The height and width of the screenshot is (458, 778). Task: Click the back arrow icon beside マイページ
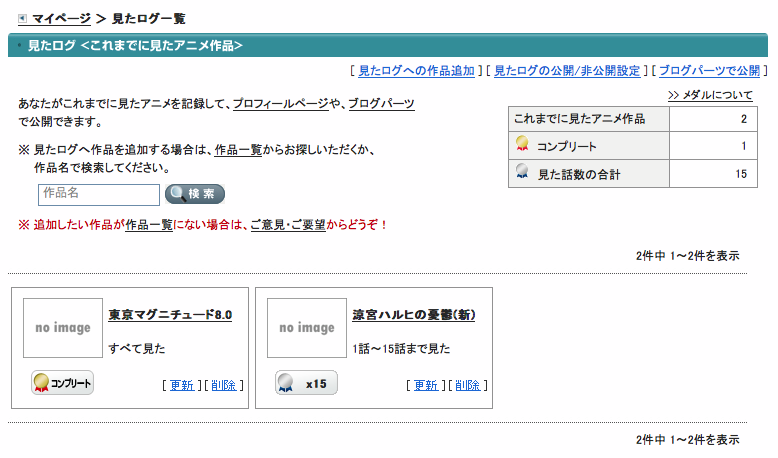[22, 19]
